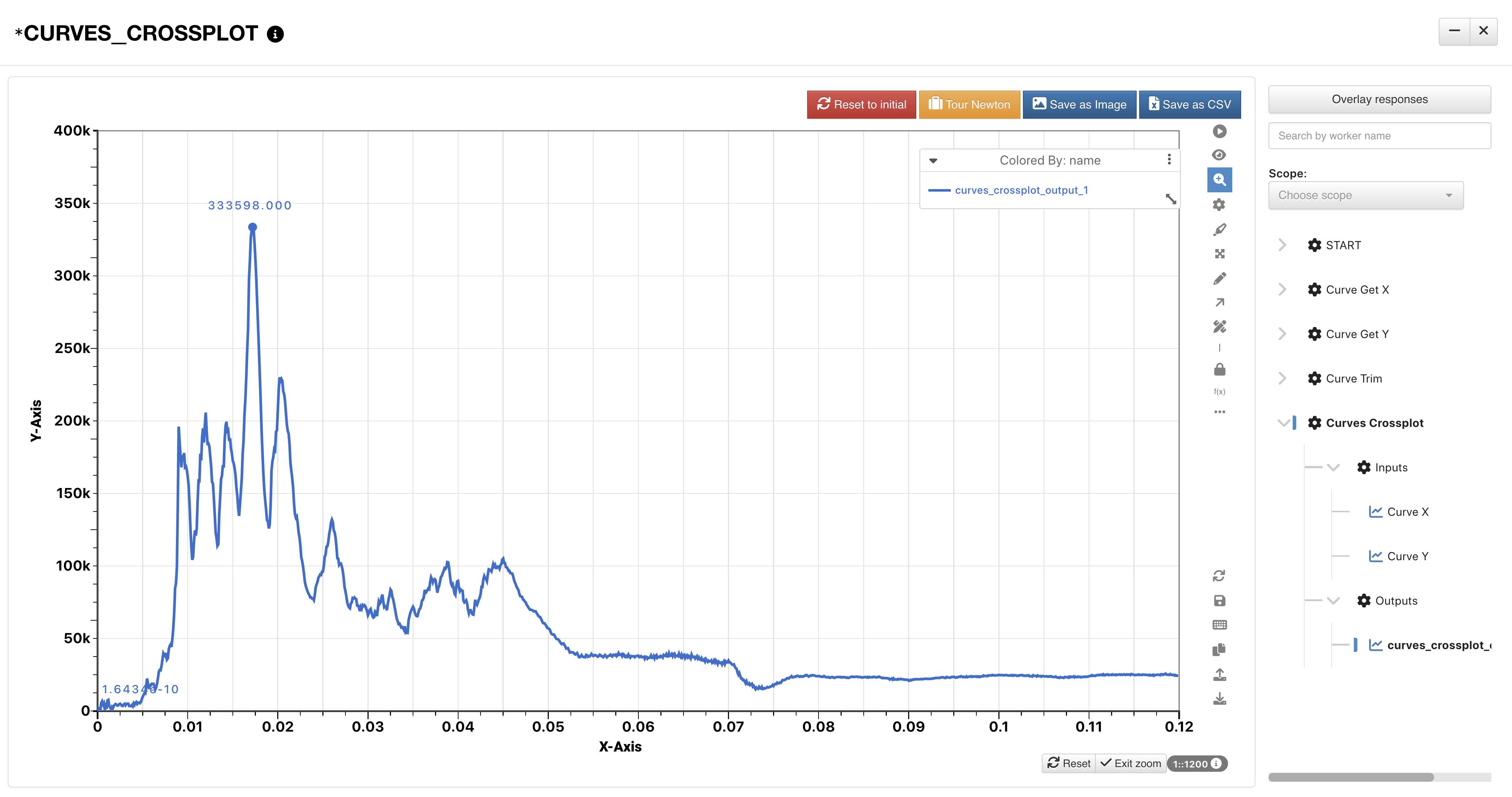Click the play icon in chart toolbar
The width and height of the screenshot is (1512, 797).
(1219, 132)
